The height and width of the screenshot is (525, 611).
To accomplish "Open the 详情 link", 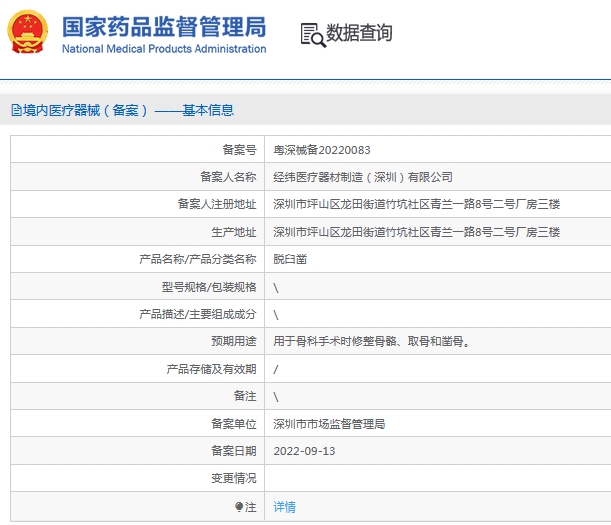I will point(284,507).
